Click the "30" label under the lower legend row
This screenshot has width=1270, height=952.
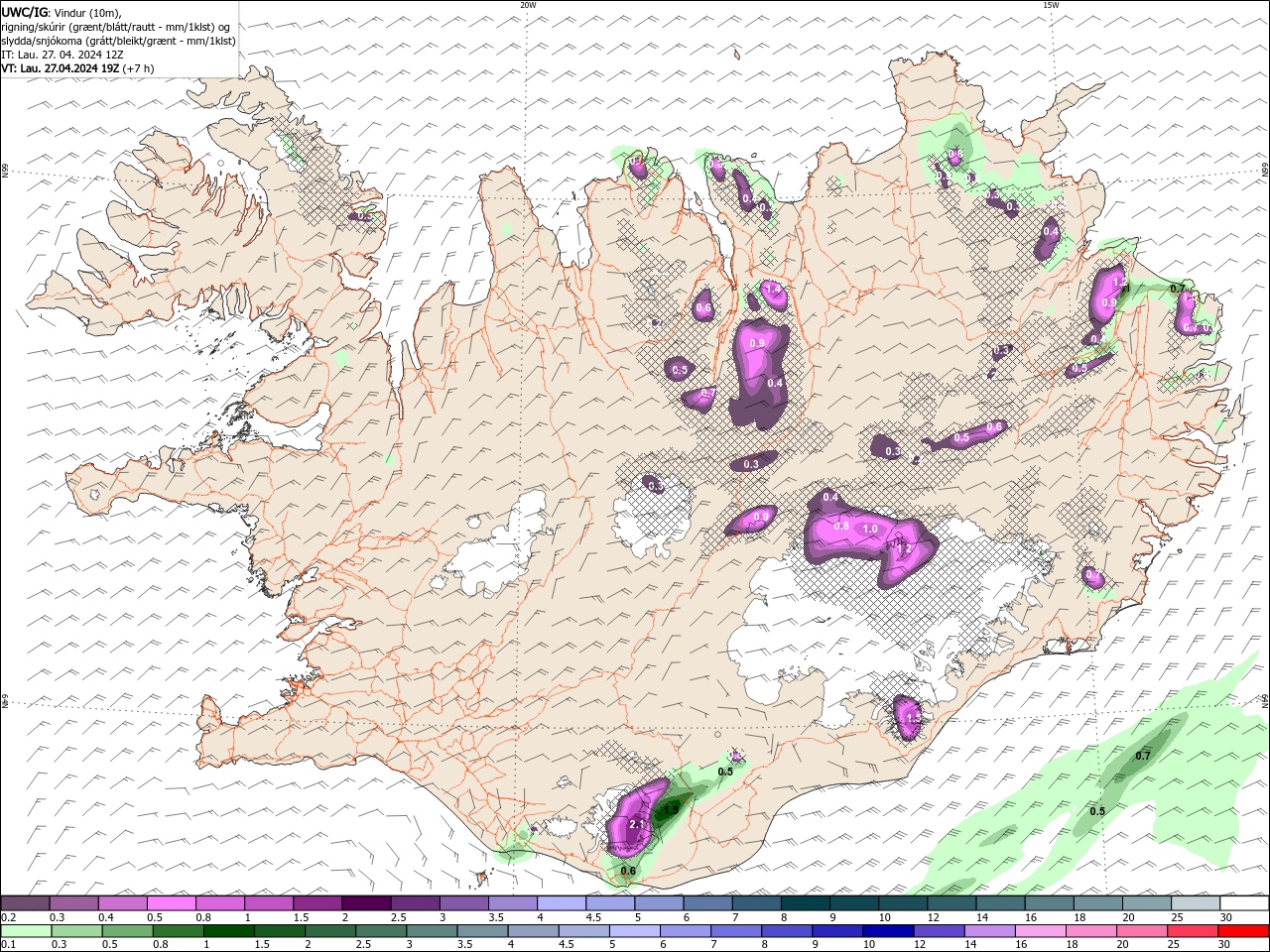point(1222,945)
